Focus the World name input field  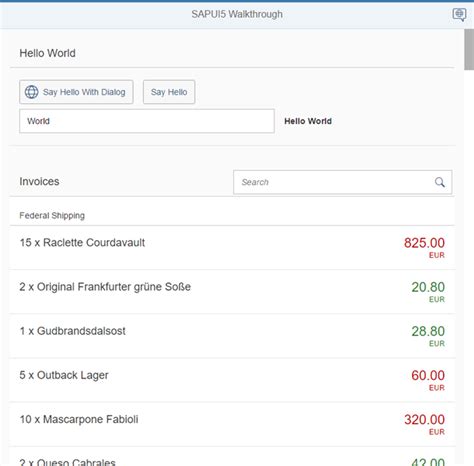147,121
